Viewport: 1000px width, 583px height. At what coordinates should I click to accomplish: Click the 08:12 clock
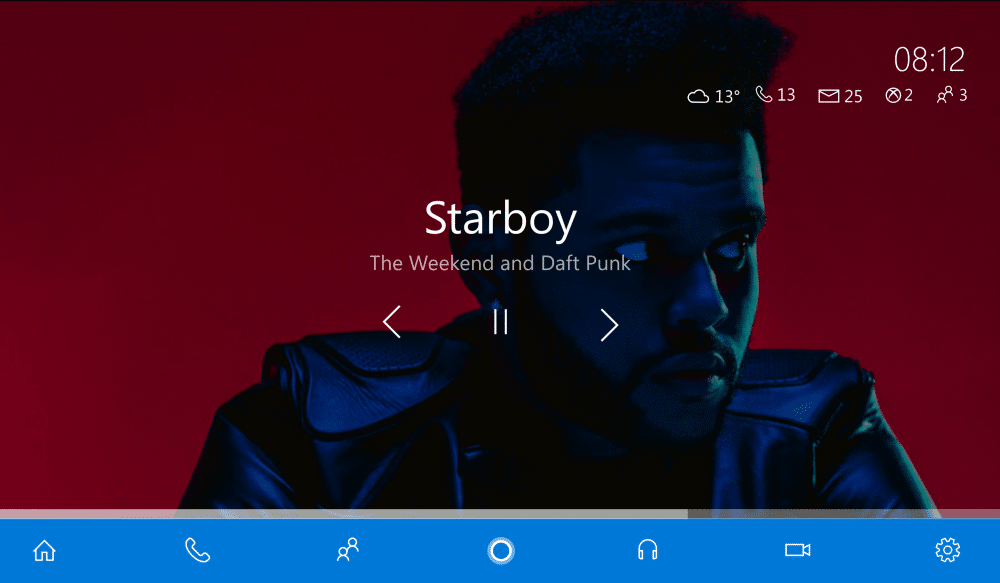point(929,60)
